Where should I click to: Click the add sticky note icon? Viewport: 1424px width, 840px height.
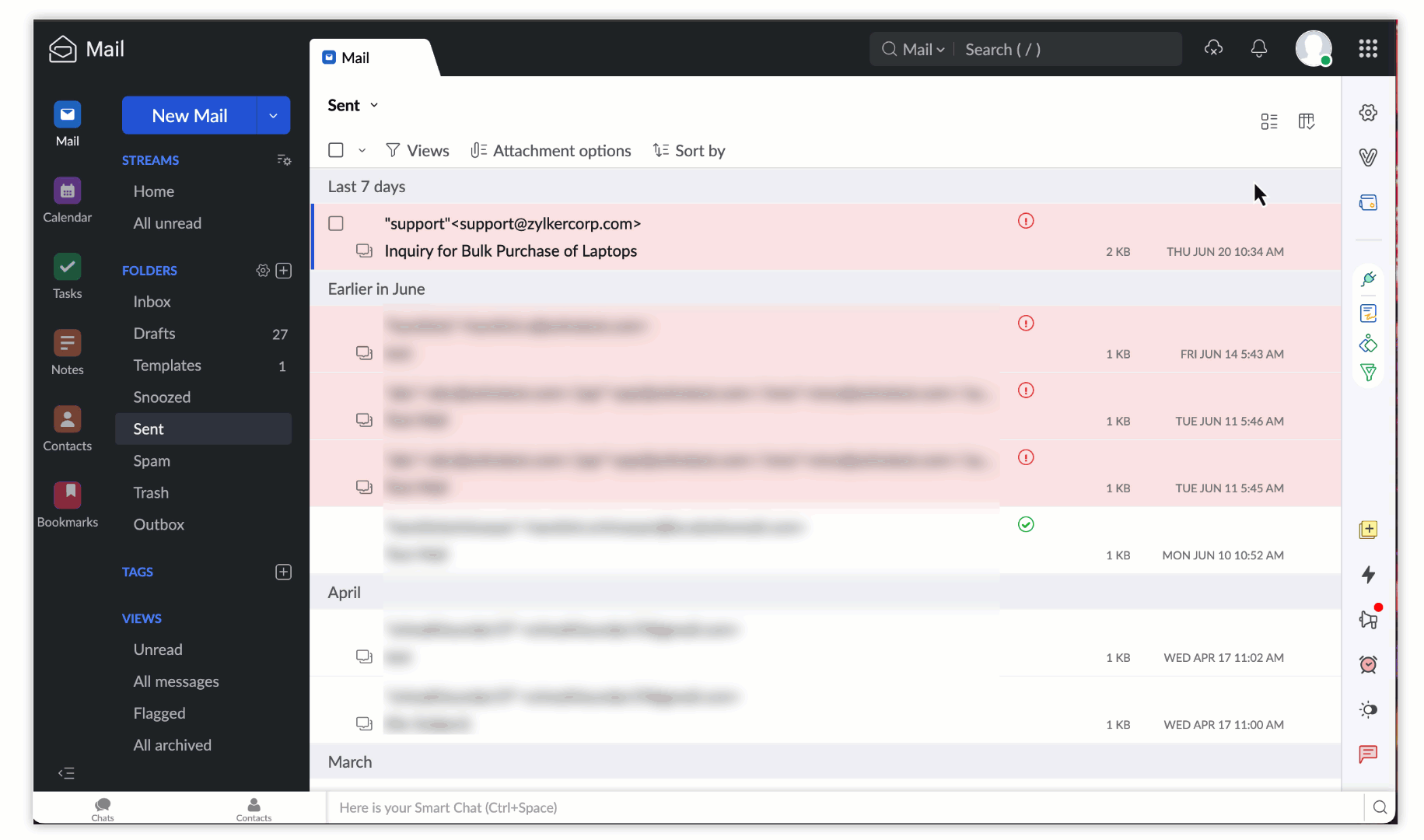(x=1368, y=530)
